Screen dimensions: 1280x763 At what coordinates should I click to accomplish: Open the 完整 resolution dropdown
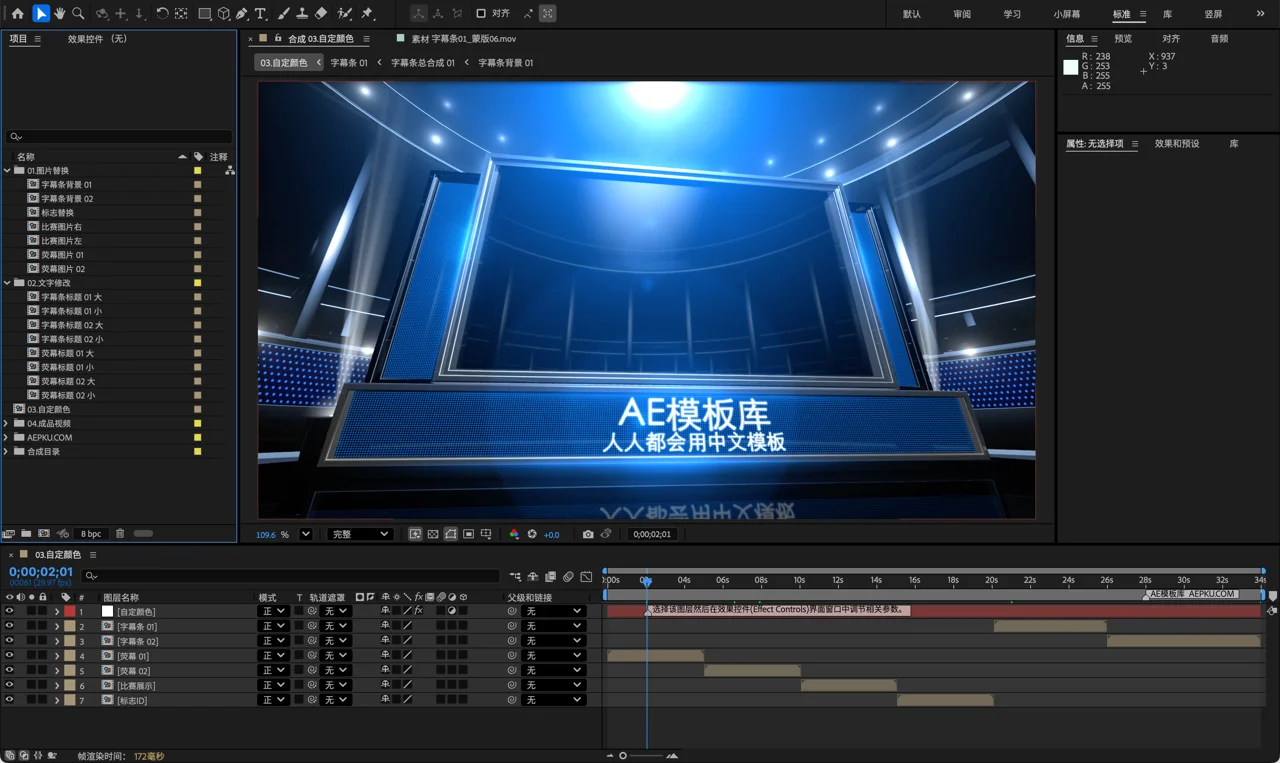359,535
